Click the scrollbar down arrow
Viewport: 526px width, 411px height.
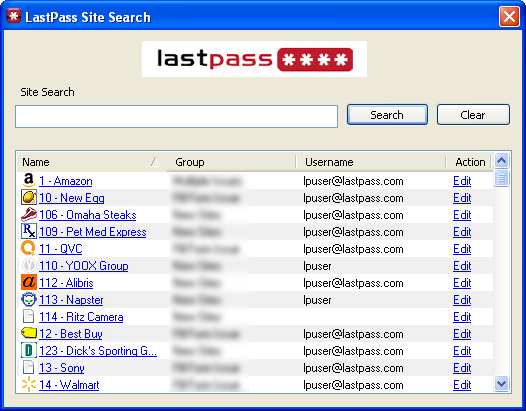(501, 383)
